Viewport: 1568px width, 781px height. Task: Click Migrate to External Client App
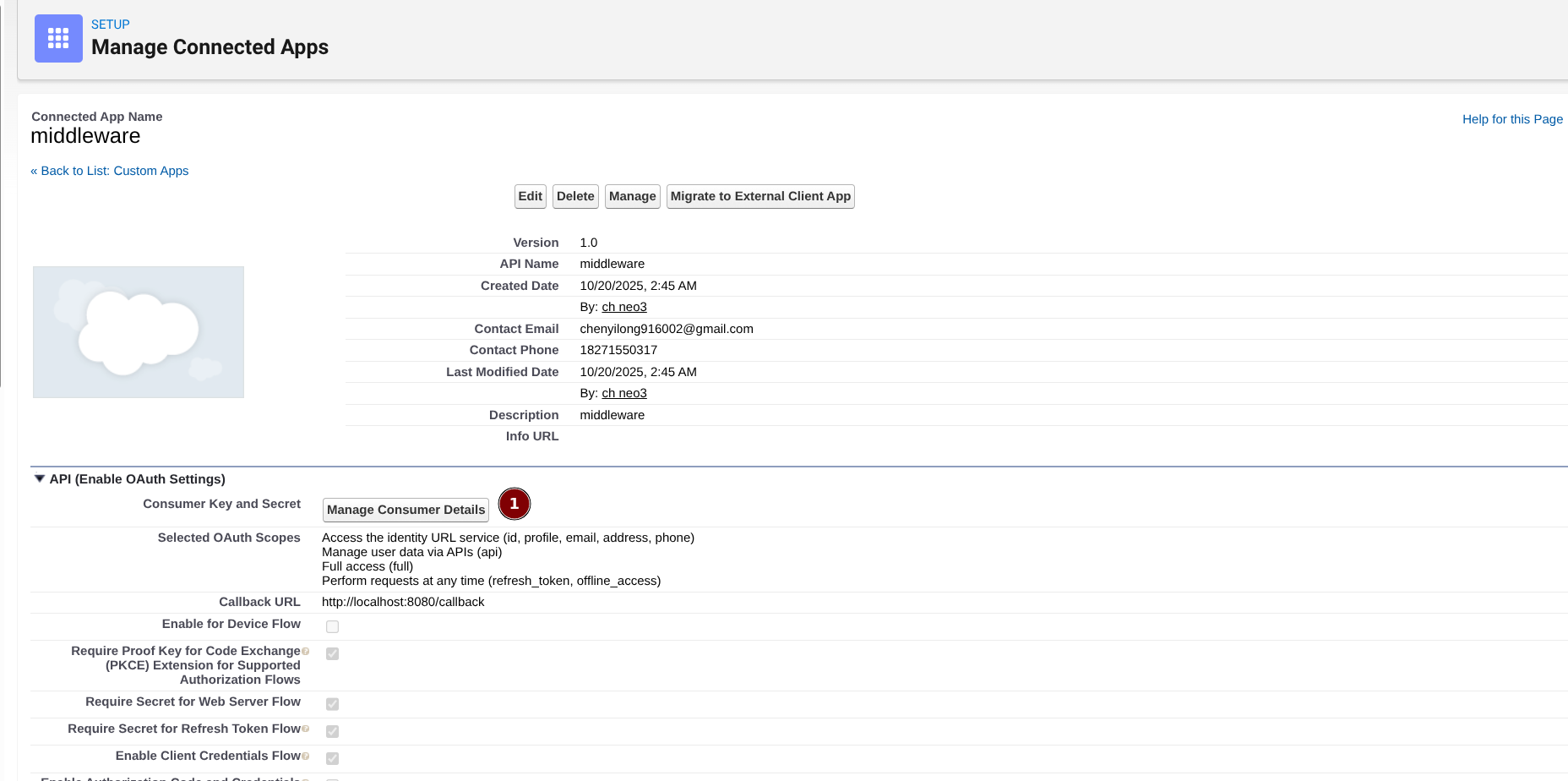pos(760,196)
